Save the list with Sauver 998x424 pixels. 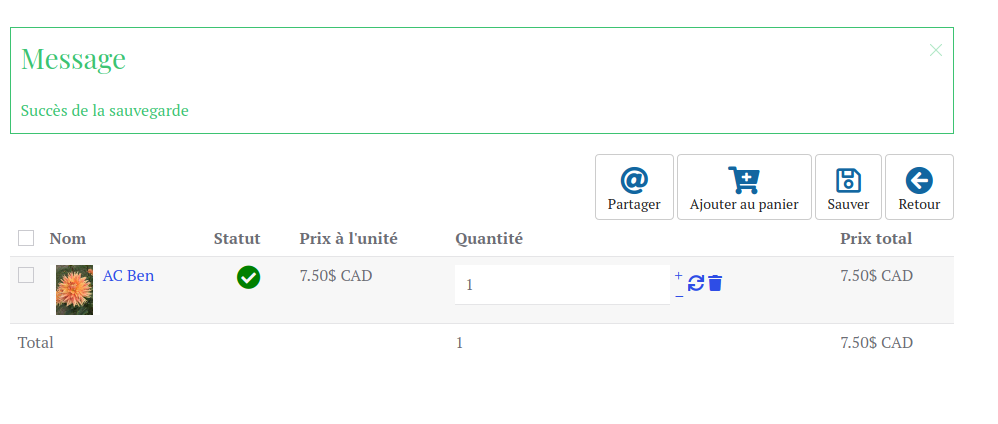coord(848,187)
